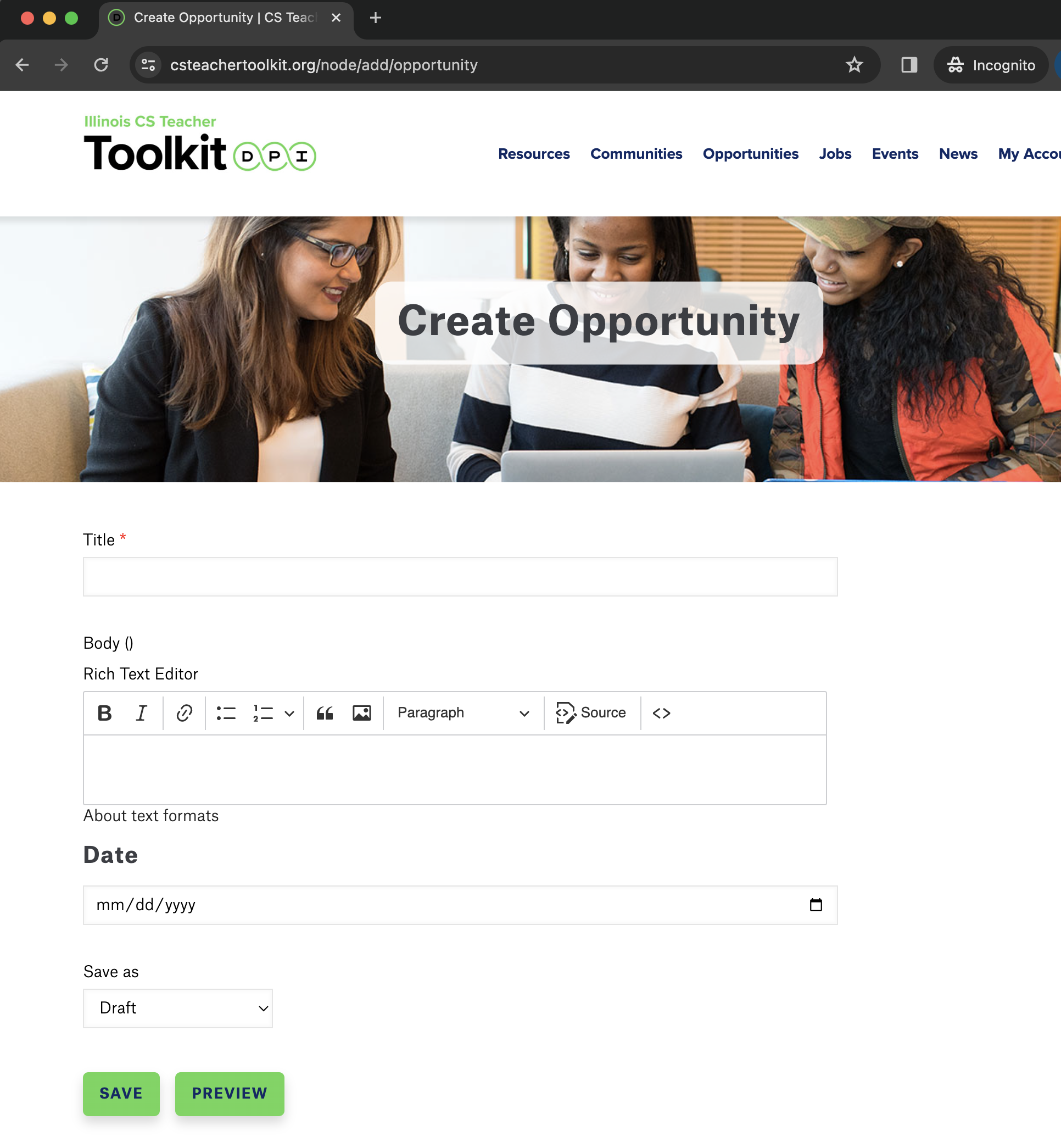Open the Opportunities menu
Screen dimensions: 1061x1148
tap(750, 154)
